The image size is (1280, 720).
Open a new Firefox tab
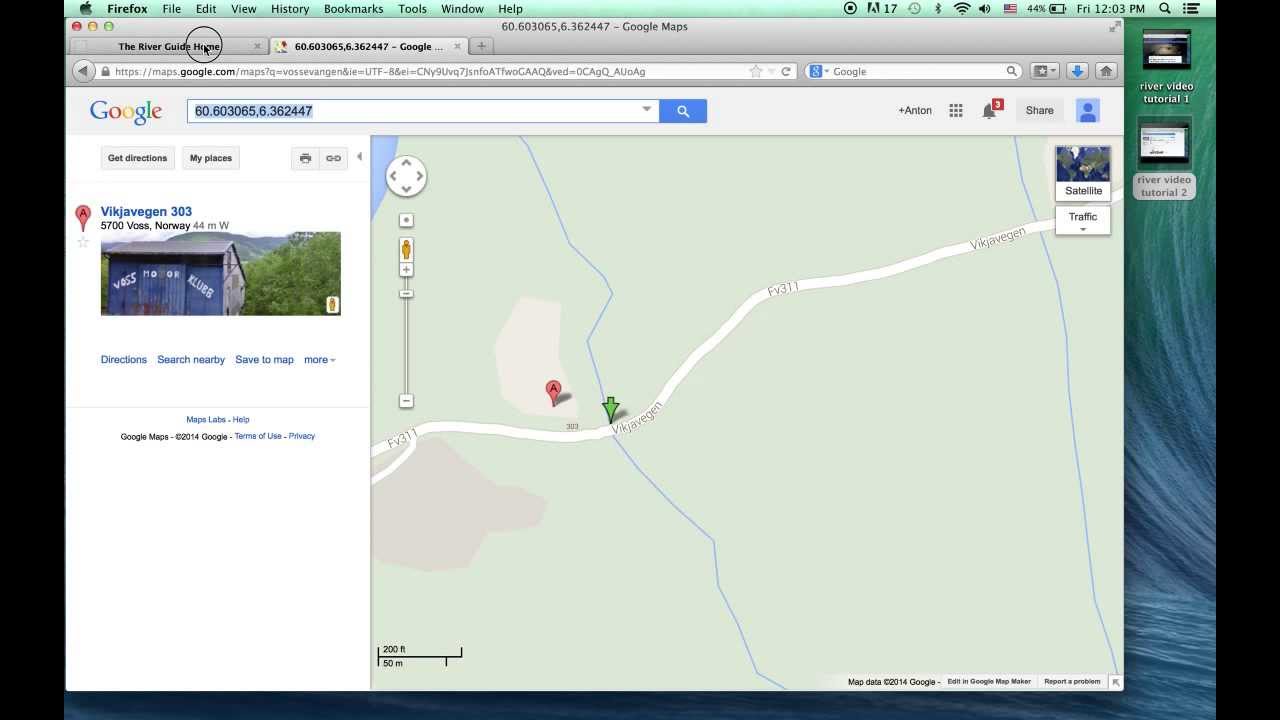point(481,46)
